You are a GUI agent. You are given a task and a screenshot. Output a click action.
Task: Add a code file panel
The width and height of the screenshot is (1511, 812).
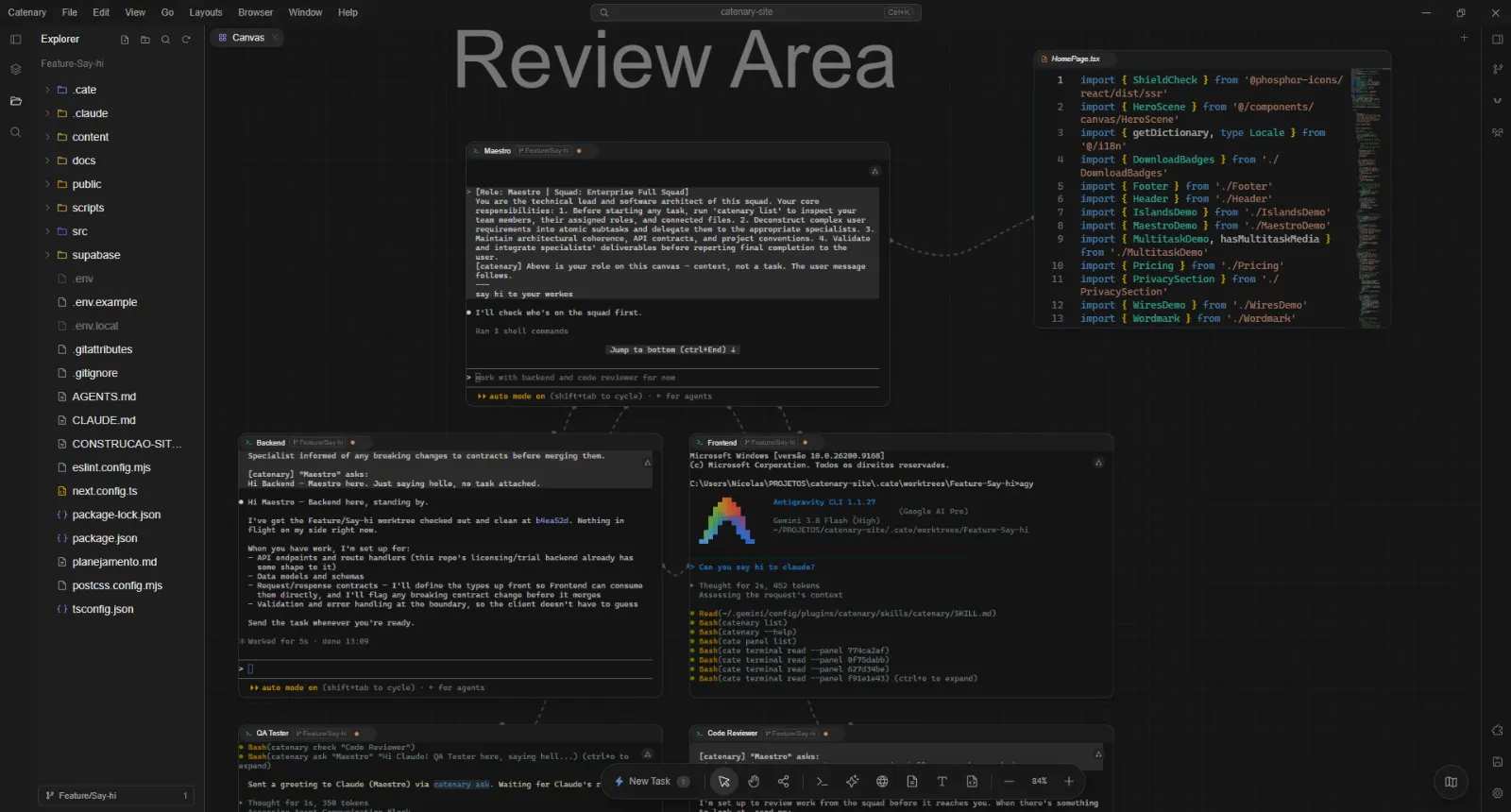tap(972, 782)
